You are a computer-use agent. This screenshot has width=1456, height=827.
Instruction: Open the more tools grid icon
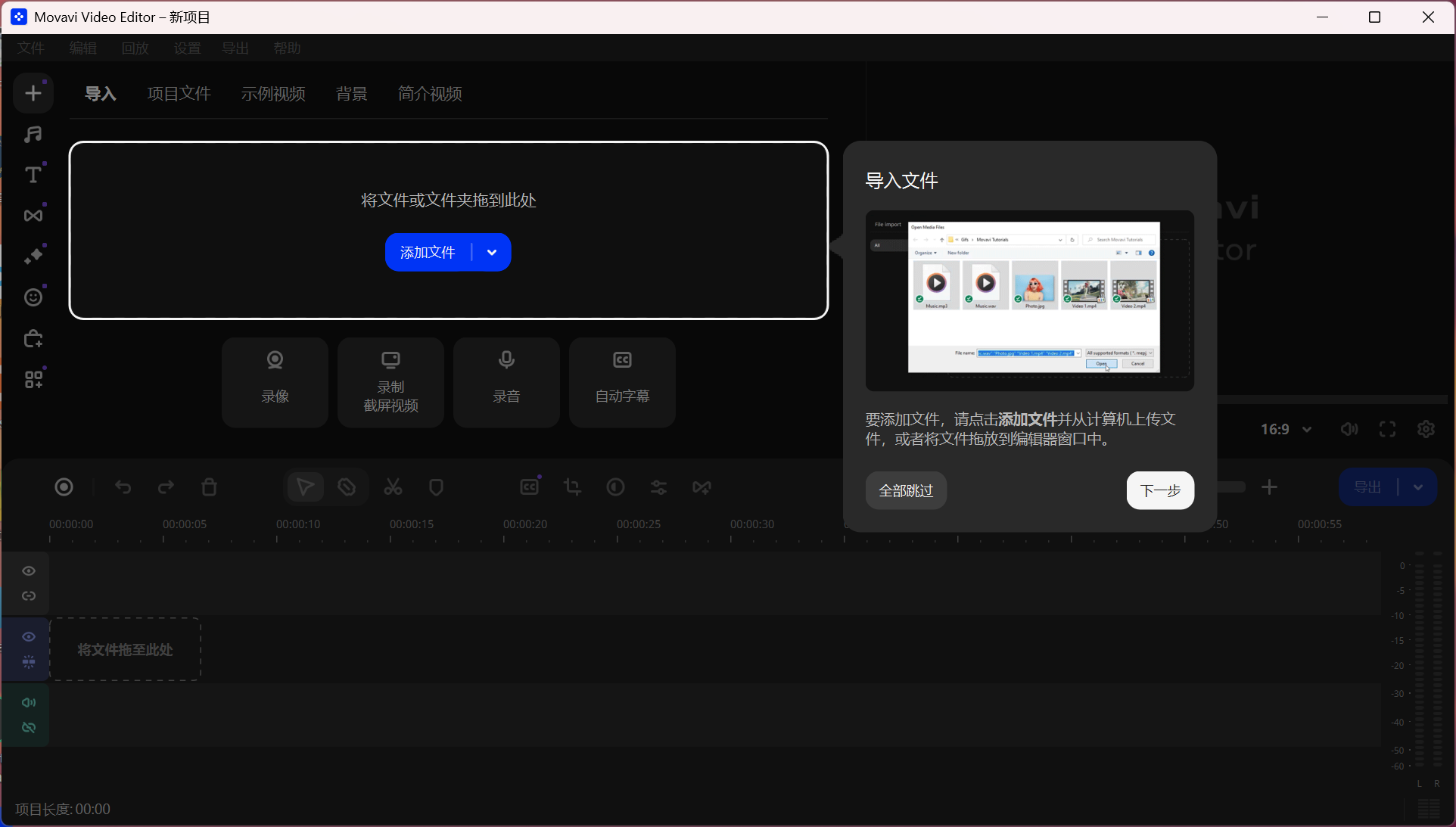(33, 379)
